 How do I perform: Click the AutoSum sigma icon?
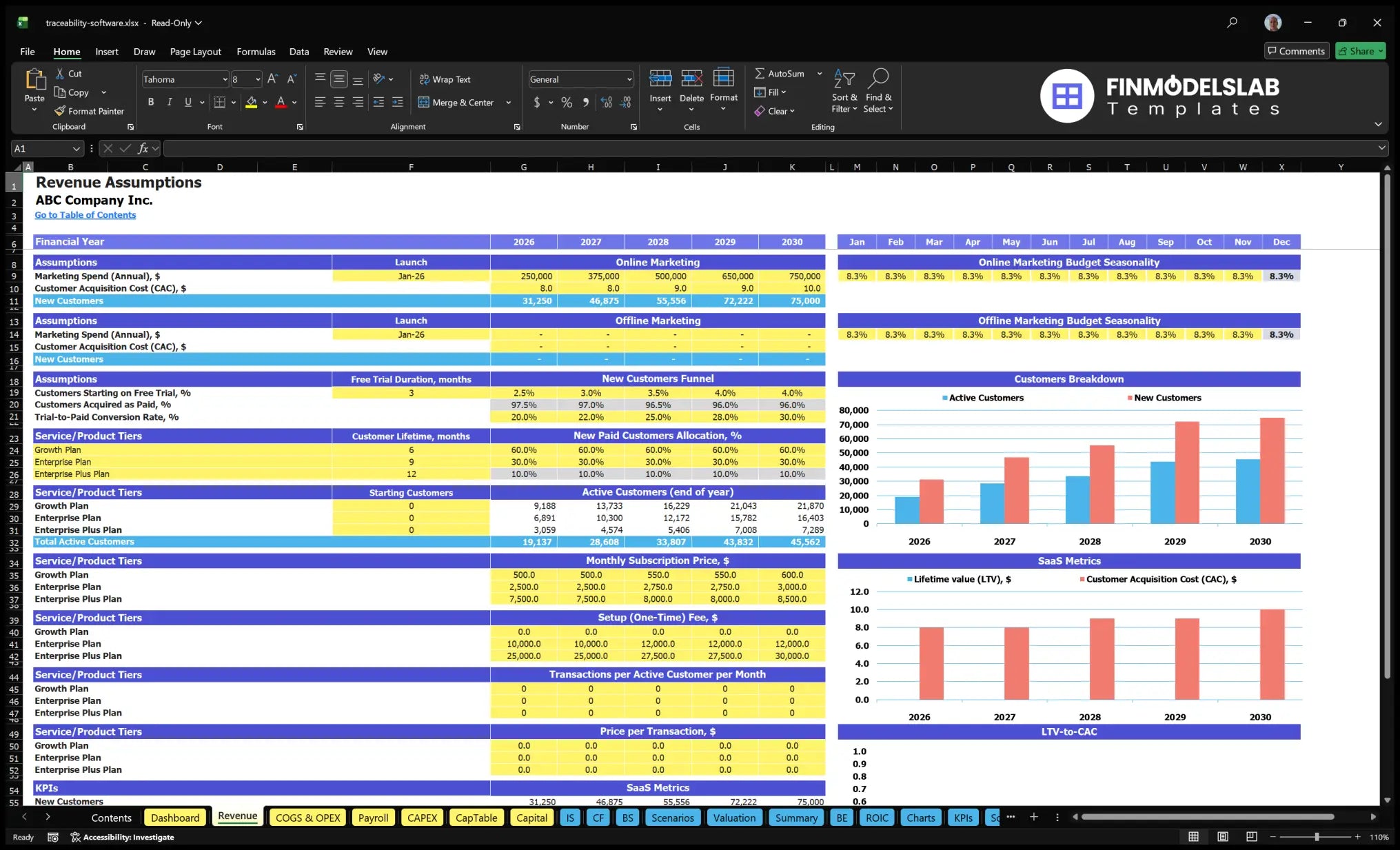point(759,73)
